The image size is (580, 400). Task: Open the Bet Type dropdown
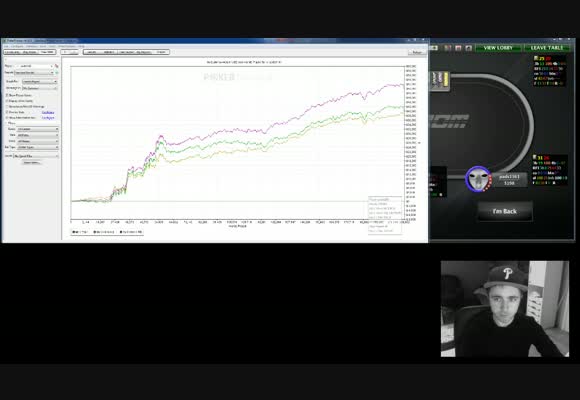[x=38, y=147]
